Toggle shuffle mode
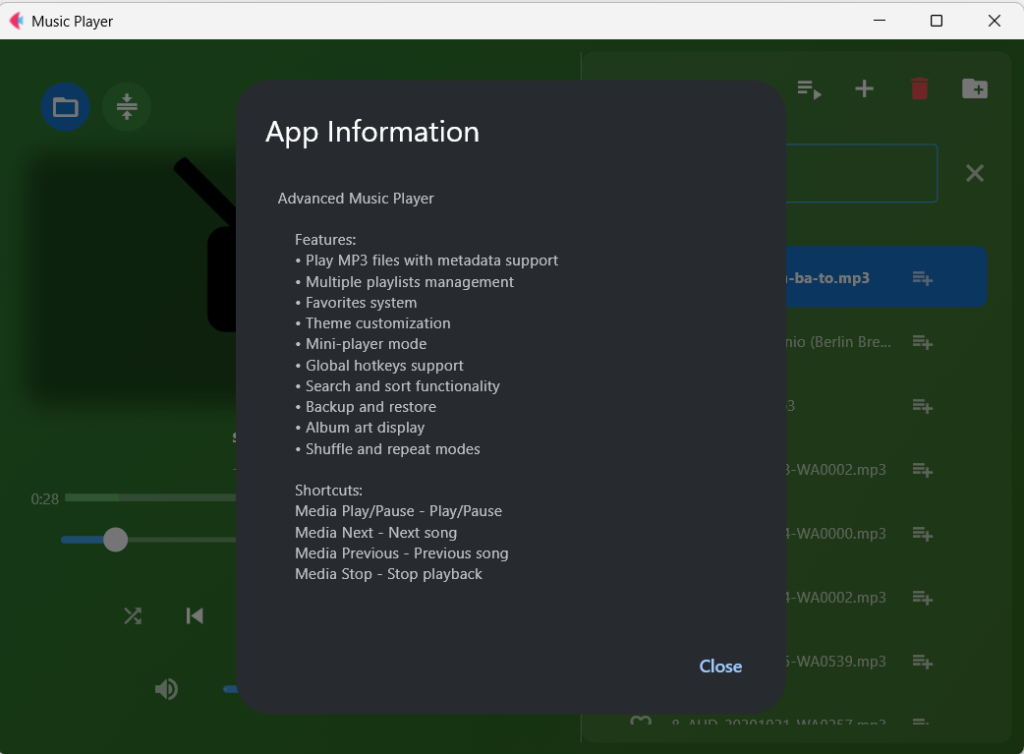1024x754 pixels. pyautogui.click(x=132, y=616)
